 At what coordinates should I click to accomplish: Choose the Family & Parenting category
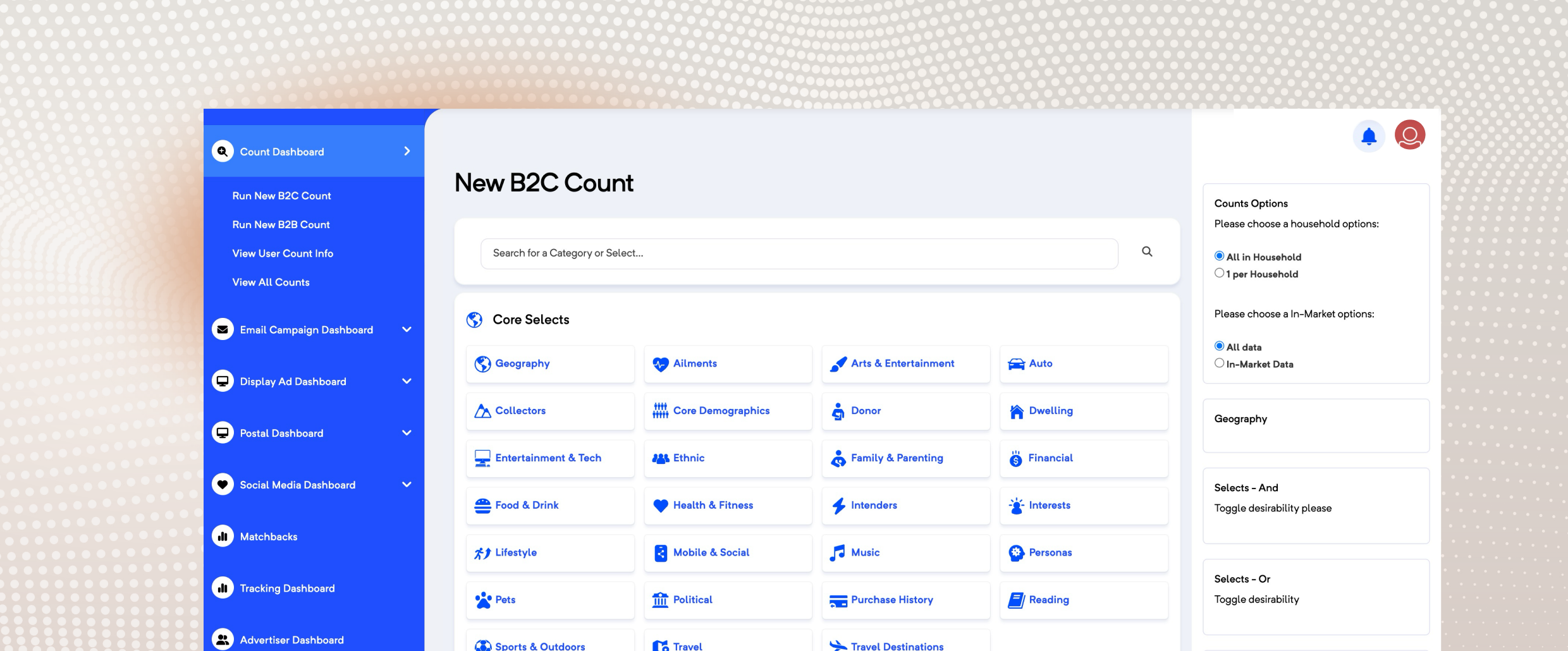[x=905, y=458]
